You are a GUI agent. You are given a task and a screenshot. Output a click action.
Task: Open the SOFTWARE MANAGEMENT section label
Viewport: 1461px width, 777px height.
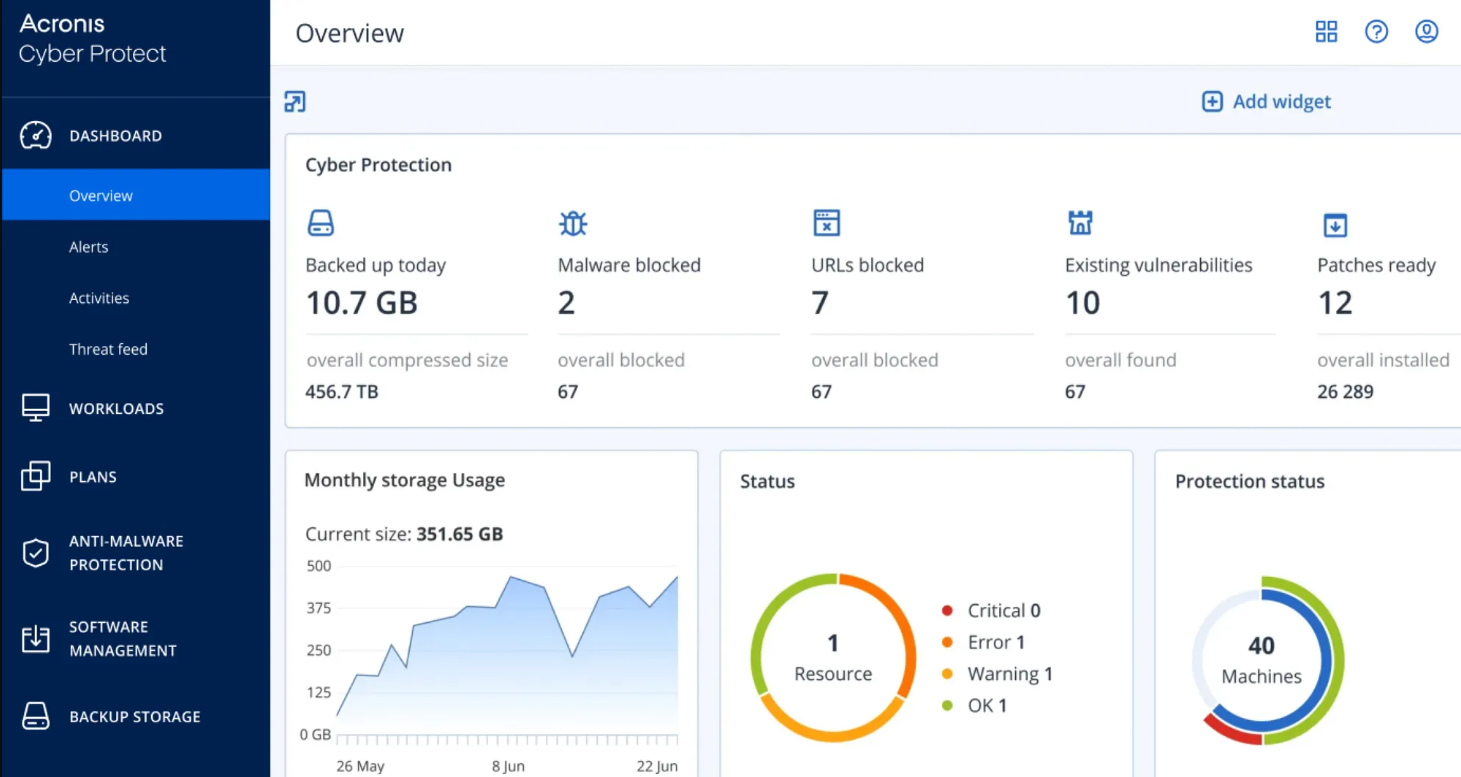click(123, 638)
